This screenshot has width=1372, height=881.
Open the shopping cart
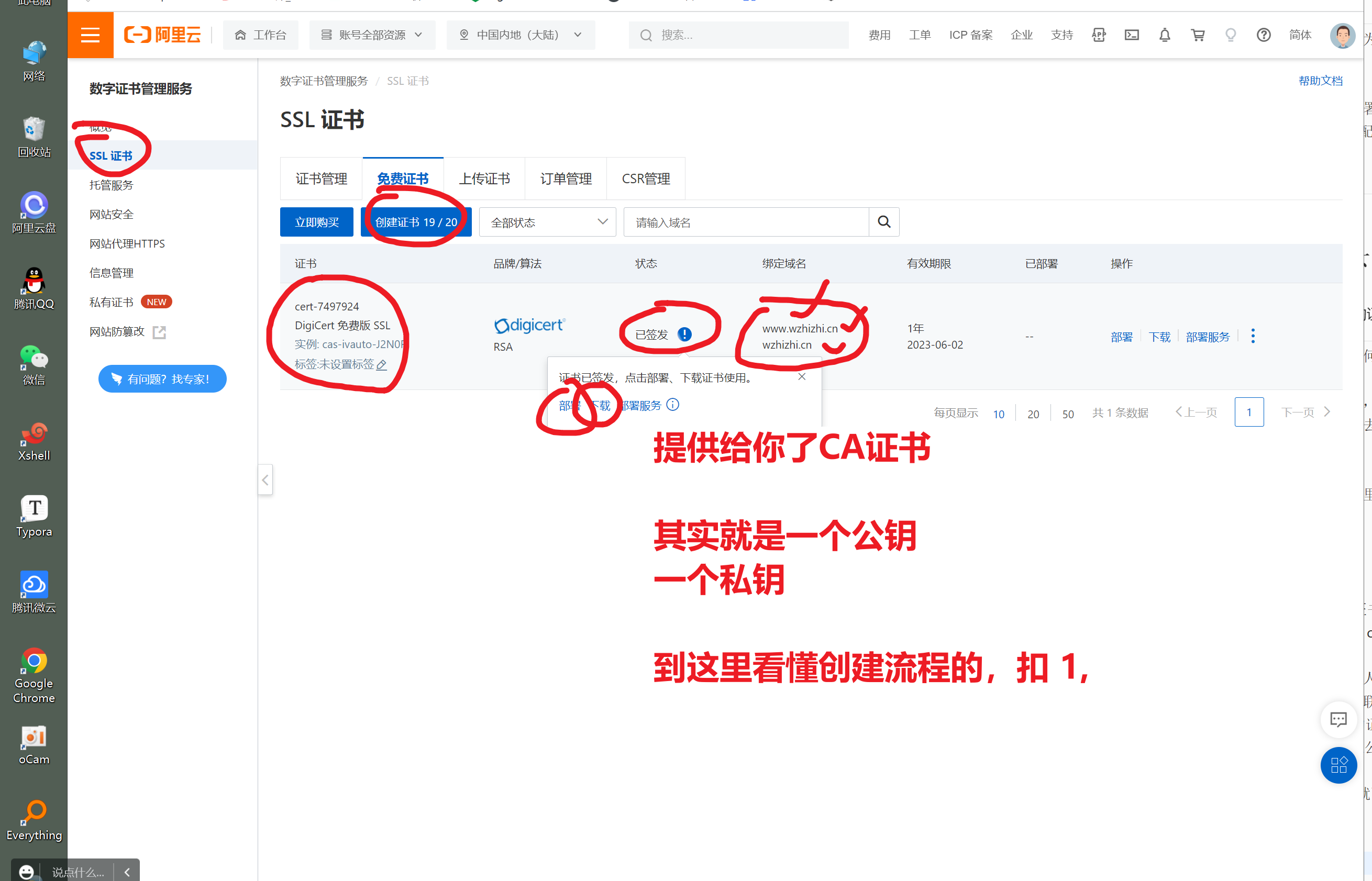[x=1198, y=35]
